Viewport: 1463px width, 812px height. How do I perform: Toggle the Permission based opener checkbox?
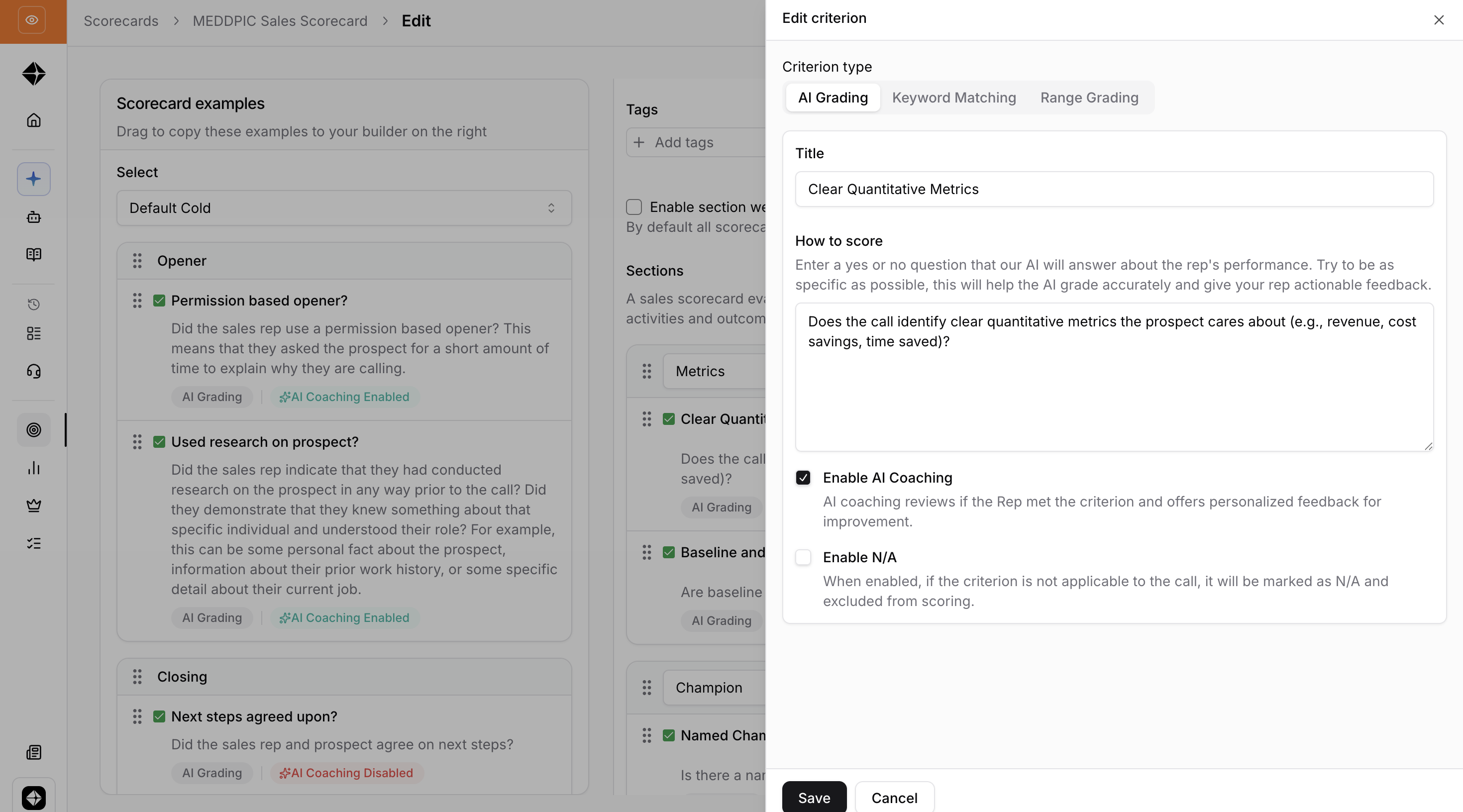pyautogui.click(x=159, y=301)
